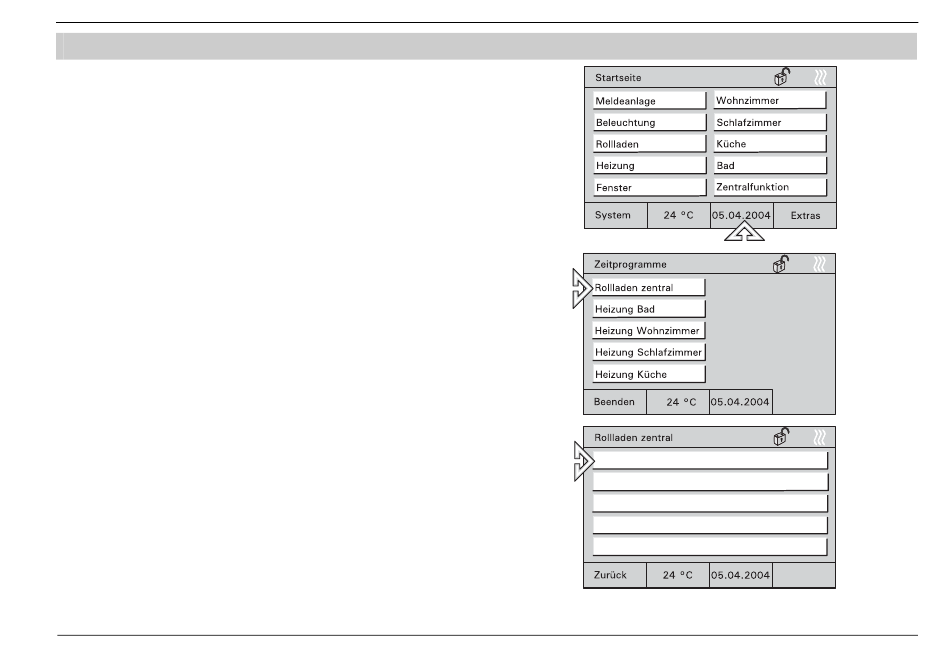Screen dimensions: 950x647
Task: Click 24 °C in the Rollladen zentral footer
Action: [678, 575]
